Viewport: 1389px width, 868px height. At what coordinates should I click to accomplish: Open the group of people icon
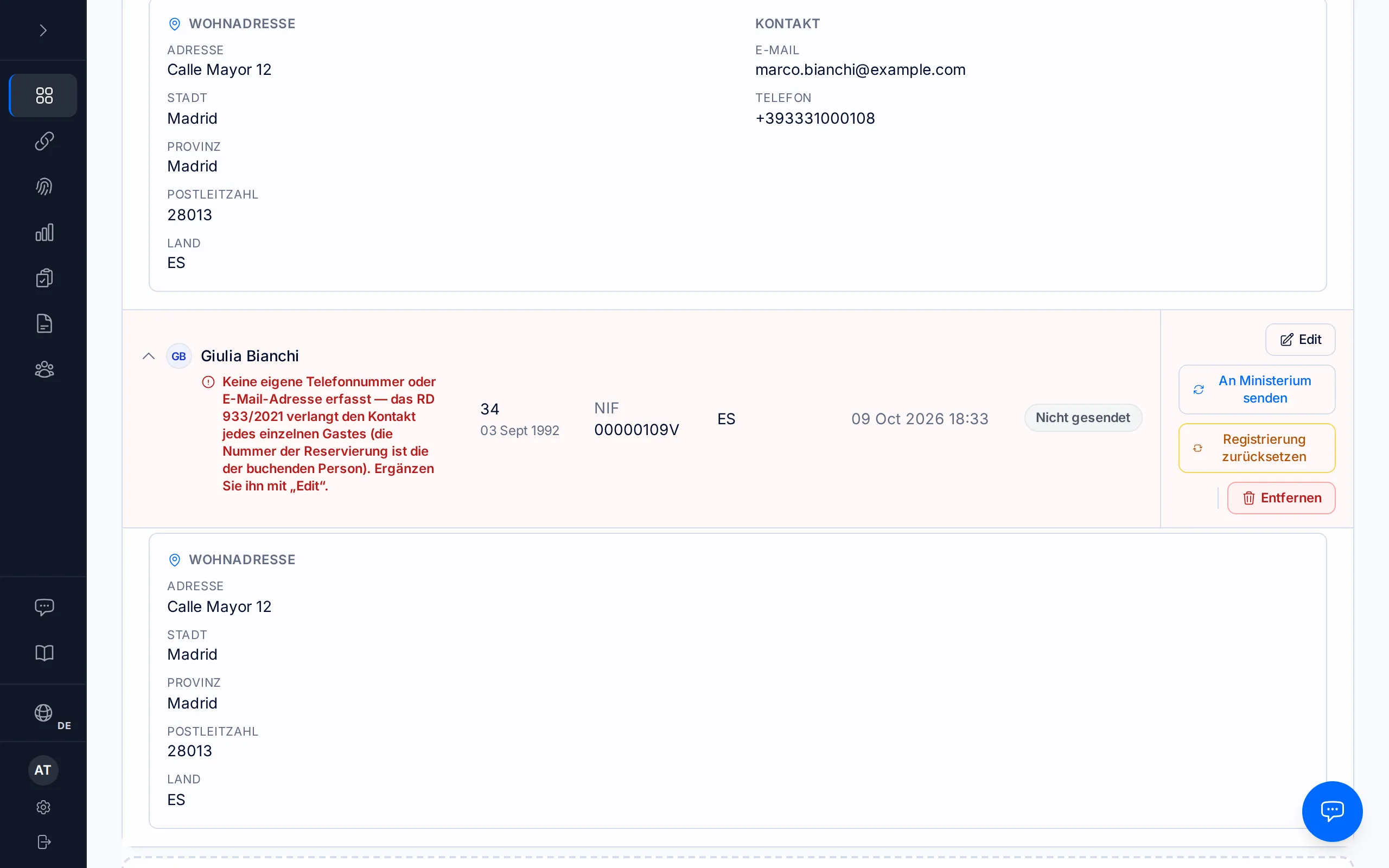[x=43, y=369]
